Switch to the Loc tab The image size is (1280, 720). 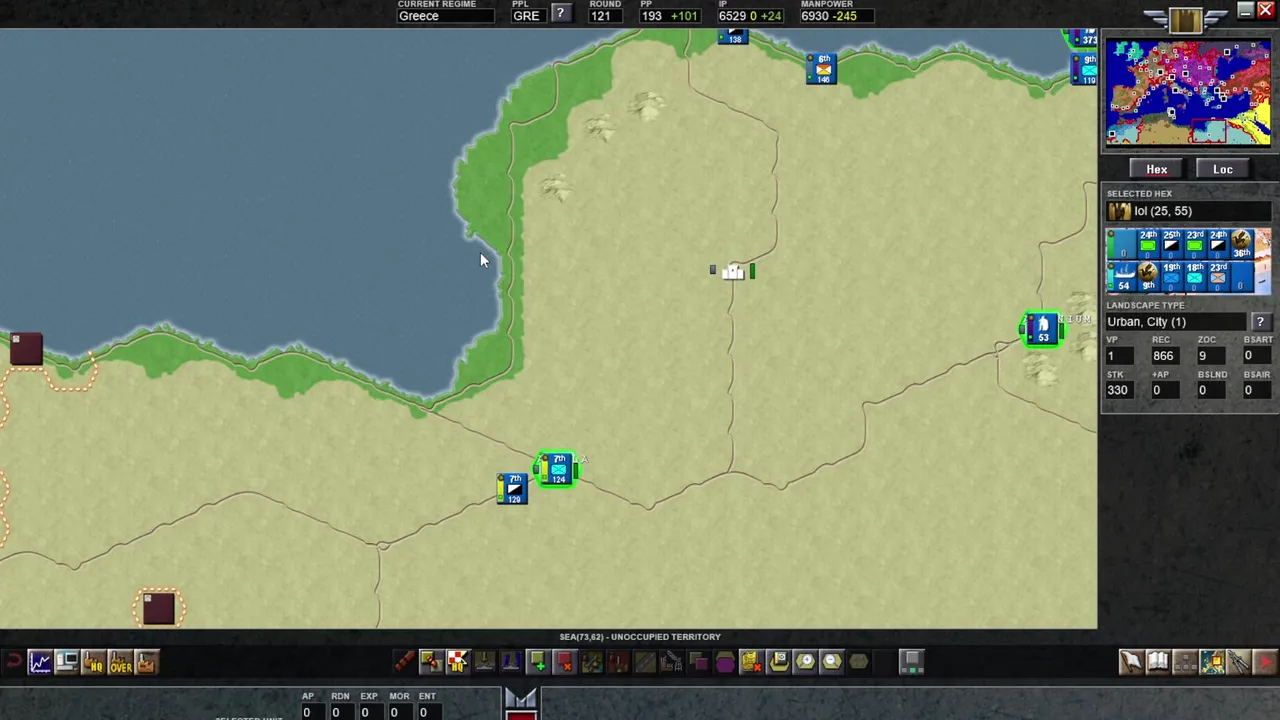click(x=1223, y=169)
